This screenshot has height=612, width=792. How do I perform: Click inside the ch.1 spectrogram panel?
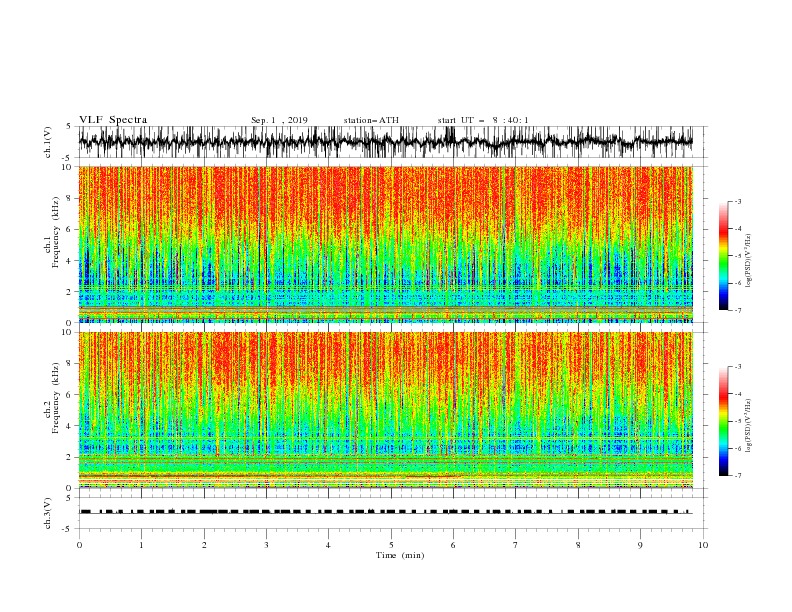(x=385, y=244)
